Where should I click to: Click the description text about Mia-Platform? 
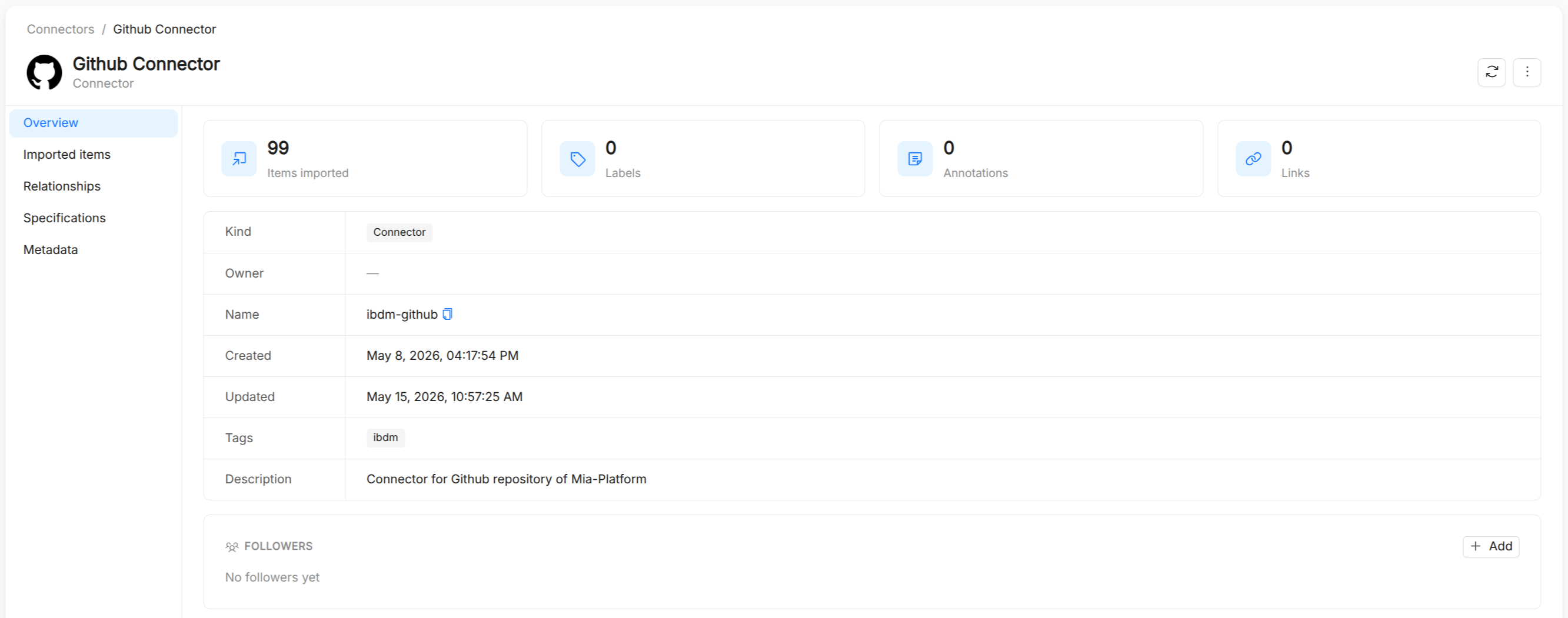pyautogui.click(x=507, y=479)
